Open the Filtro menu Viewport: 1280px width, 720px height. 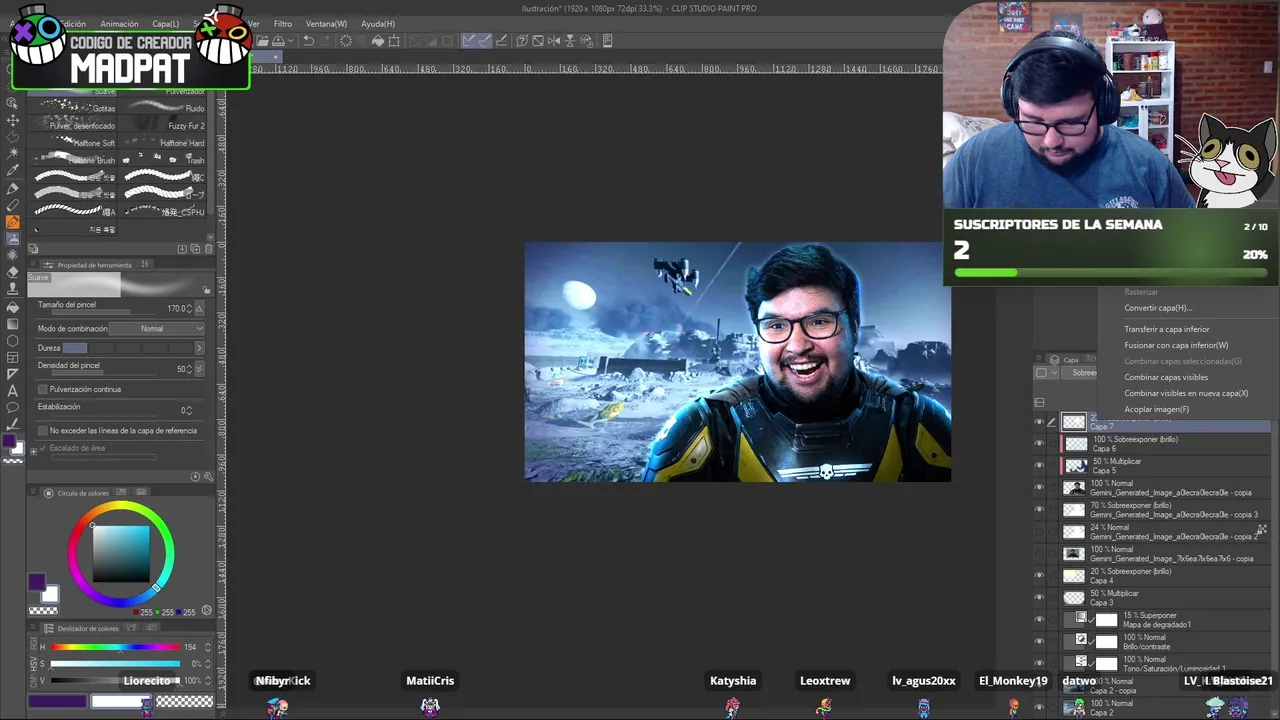[283, 24]
